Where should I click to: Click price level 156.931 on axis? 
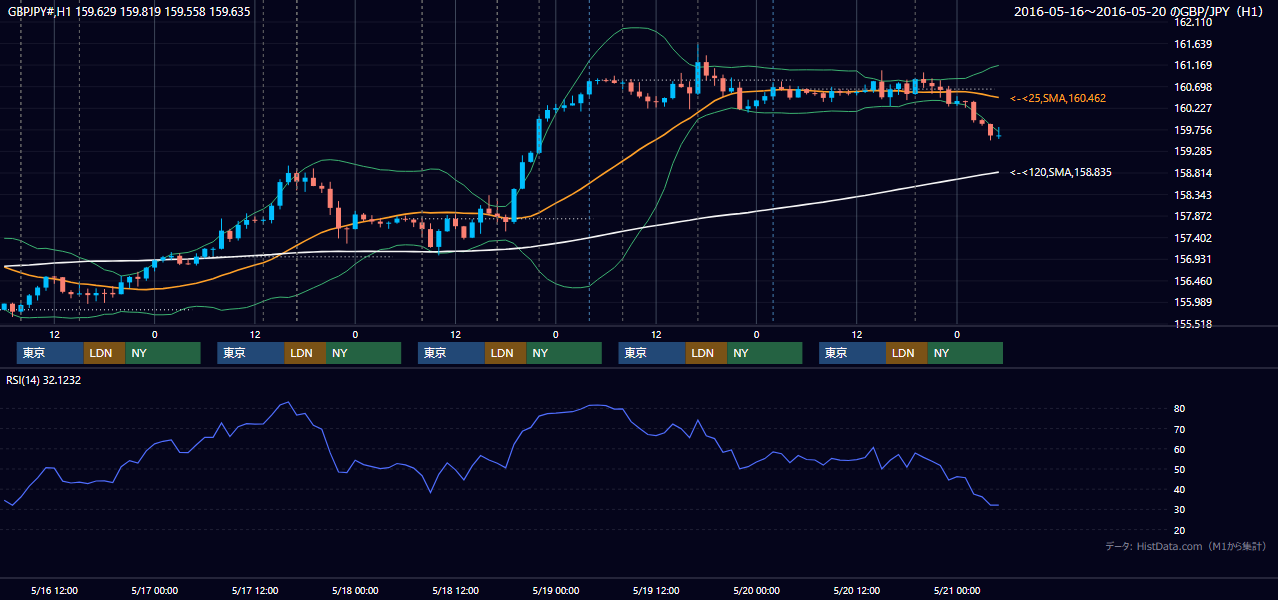tap(1192, 259)
